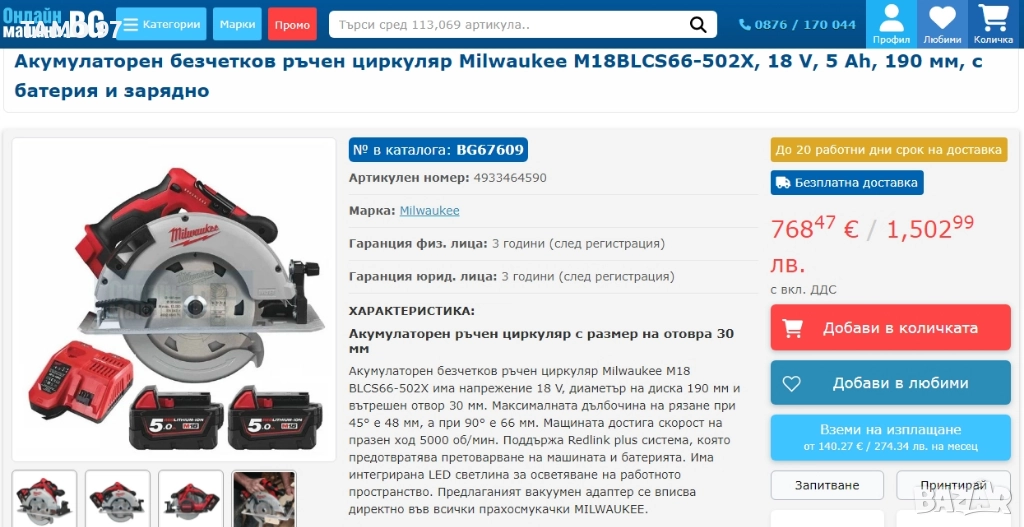Select the third saw thumbnail image
The image size is (1024, 527).
click(x=191, y=499)
